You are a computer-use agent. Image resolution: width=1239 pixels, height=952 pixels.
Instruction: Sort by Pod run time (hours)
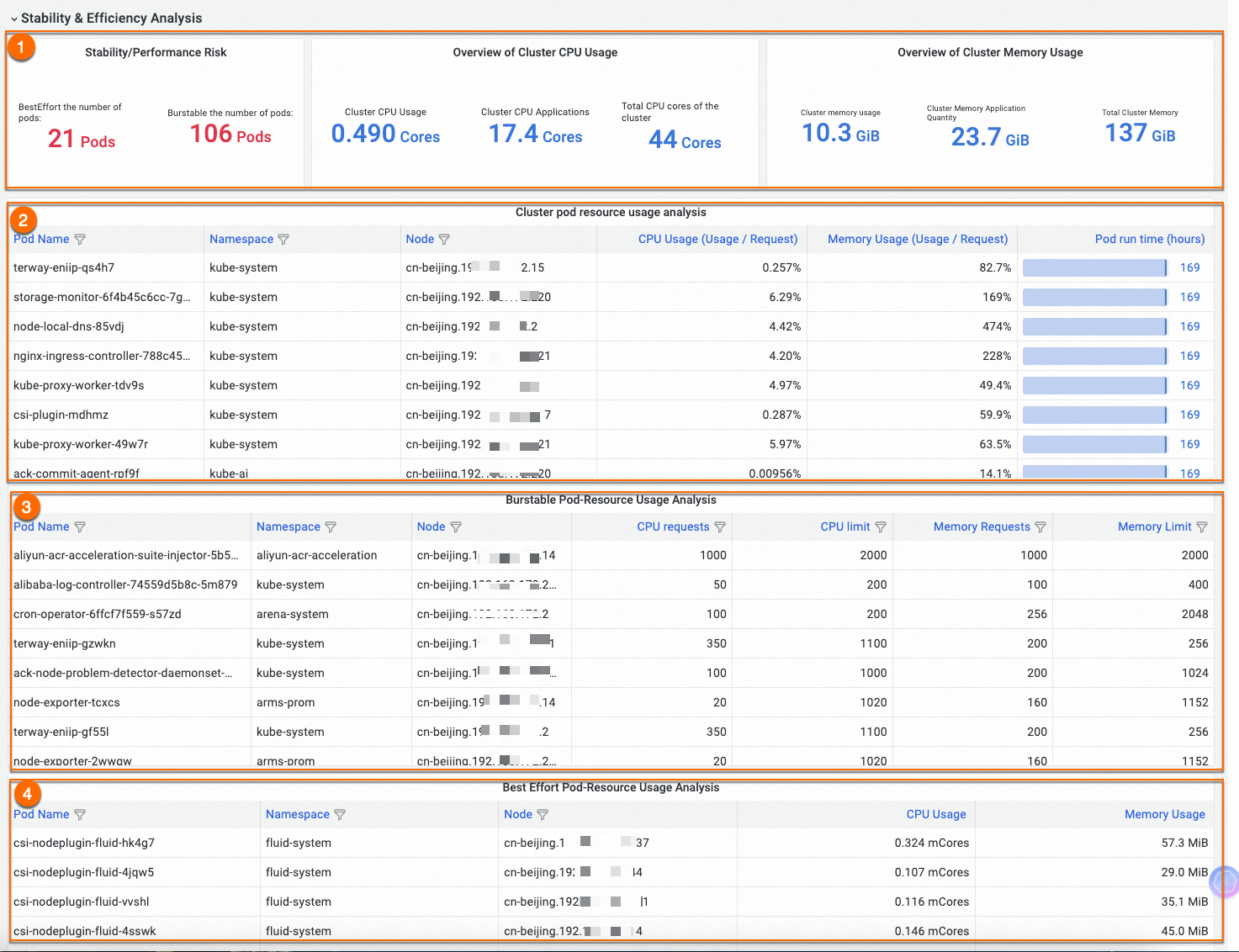1150,240
